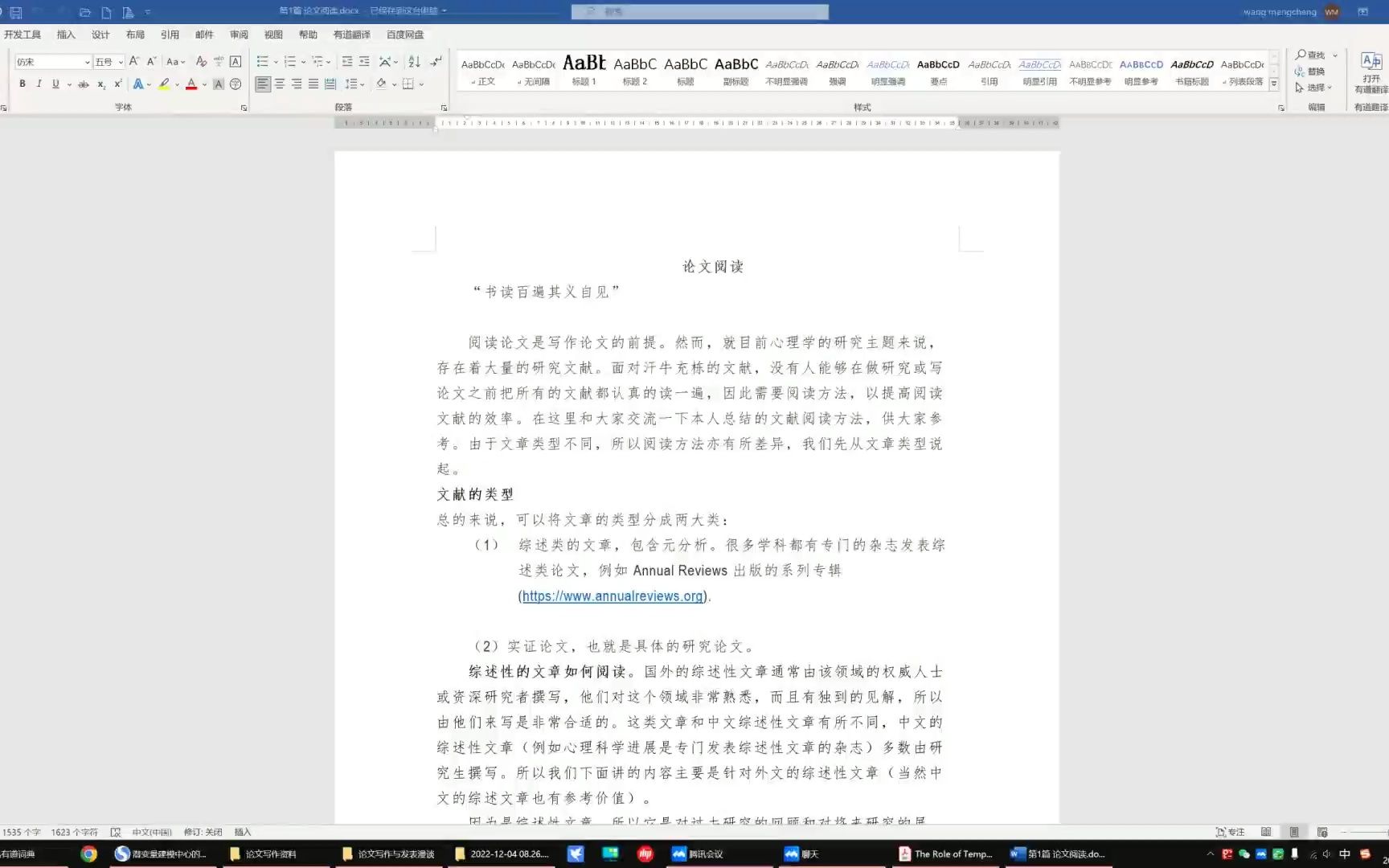
Task: Open phonetic guide icon
Action: click(x=219, y=61)
